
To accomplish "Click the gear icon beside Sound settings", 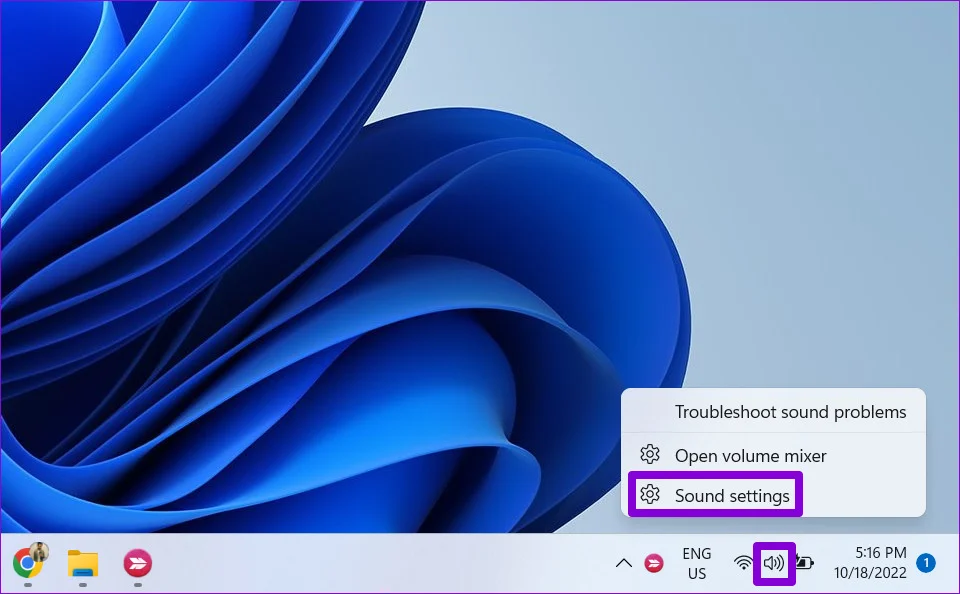I will click(x=650, y=495).
